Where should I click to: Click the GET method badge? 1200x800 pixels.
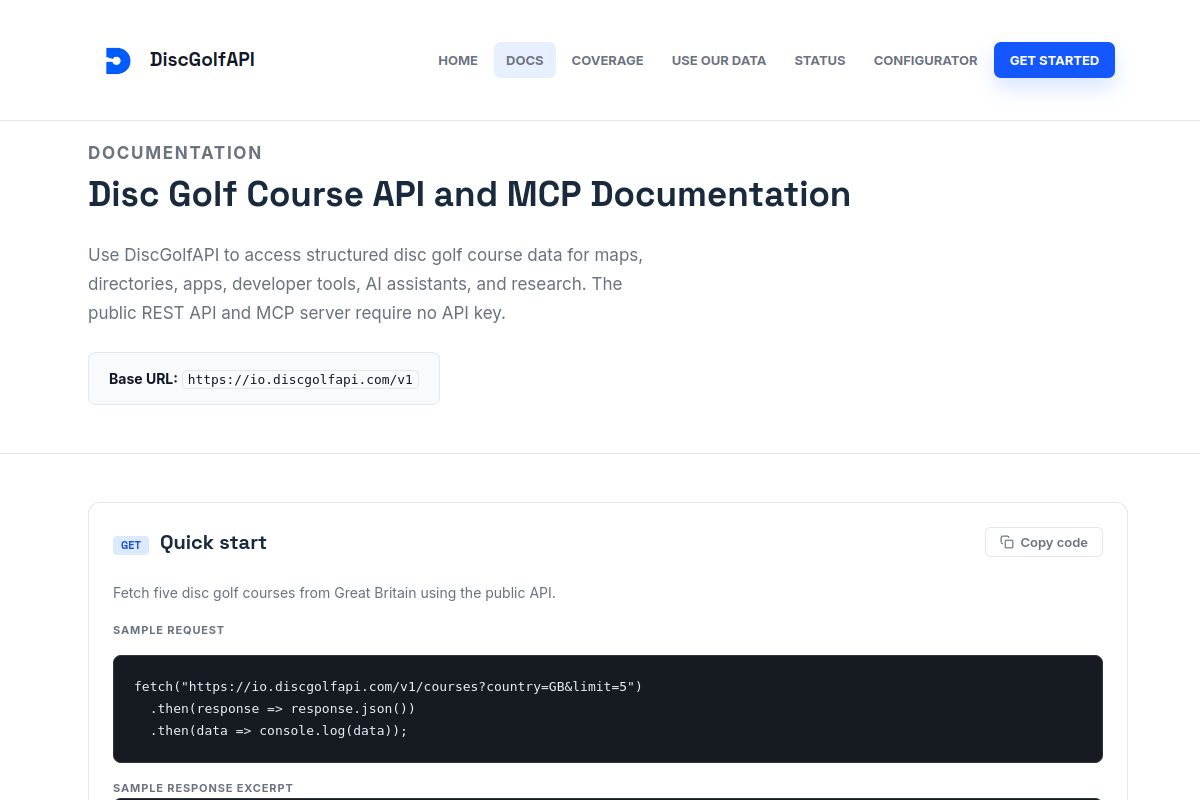click(x=131, y=545)
